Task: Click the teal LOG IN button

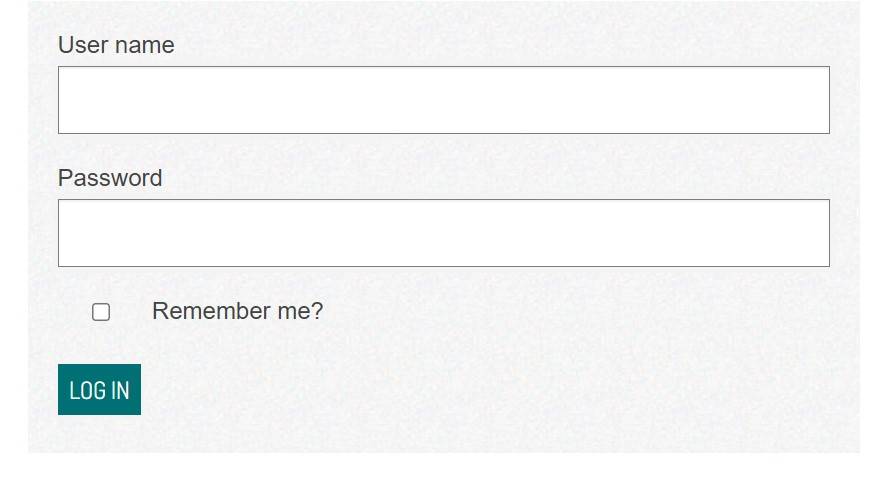Action: tap(99, 390)
